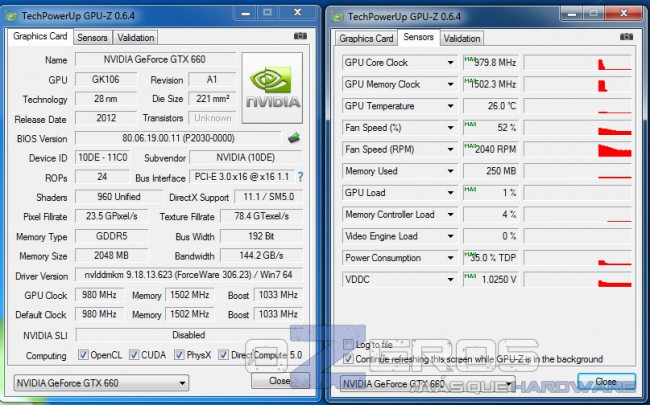Open VDDC sensor dropdown

click(x=450, y=279)
